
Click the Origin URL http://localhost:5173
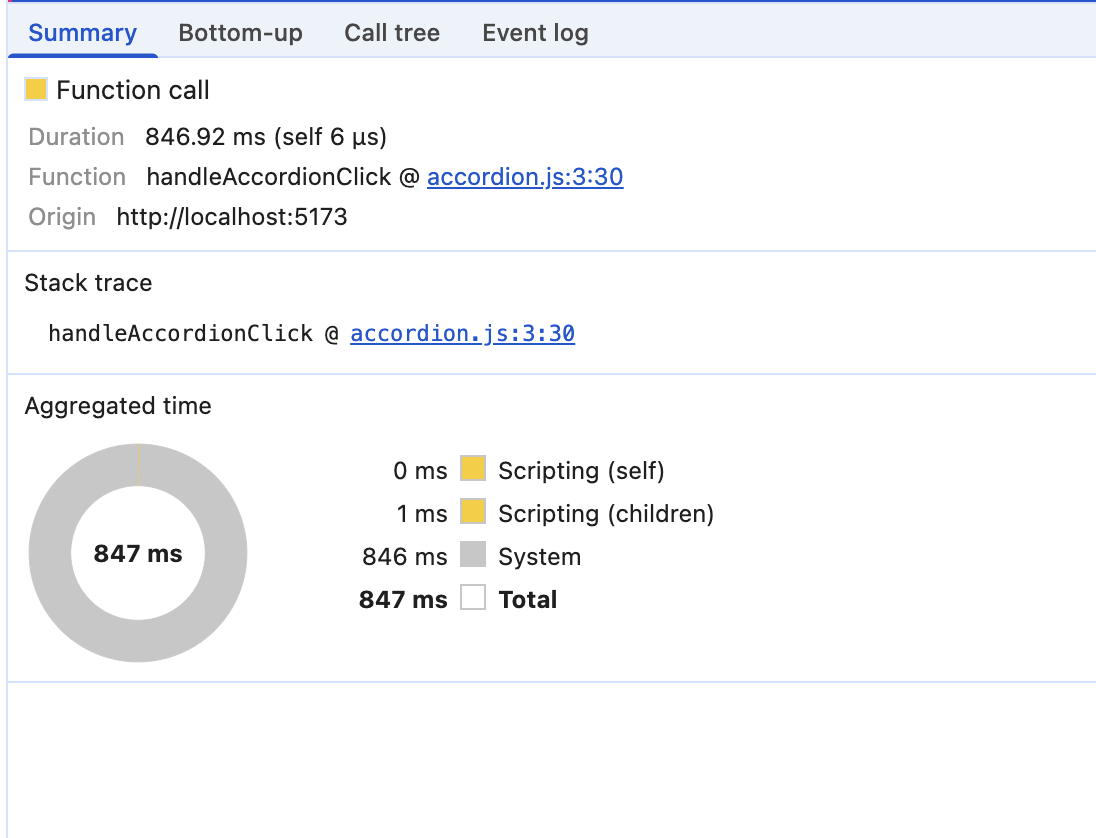click(232, 217)
